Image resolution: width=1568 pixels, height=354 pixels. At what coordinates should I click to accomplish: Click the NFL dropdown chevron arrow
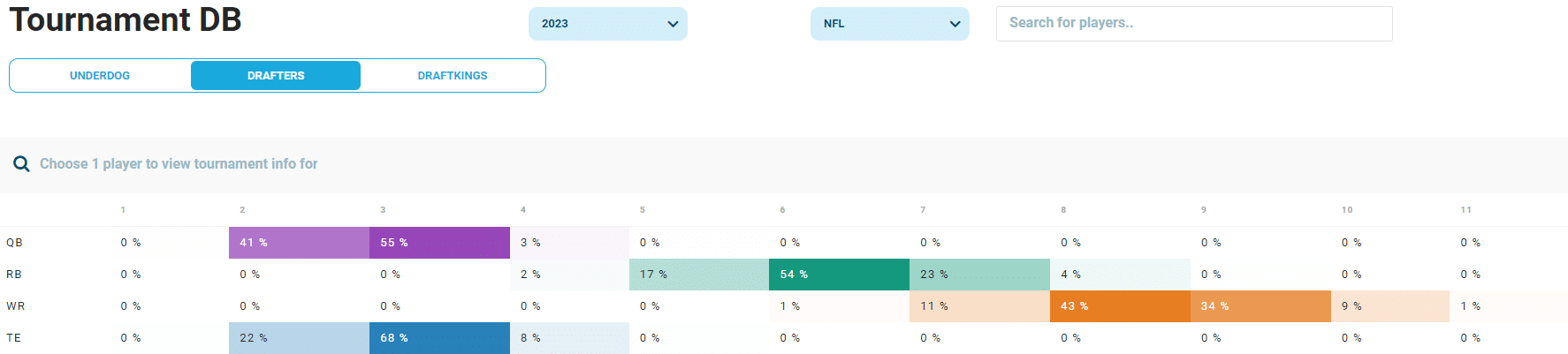point(955,24)
